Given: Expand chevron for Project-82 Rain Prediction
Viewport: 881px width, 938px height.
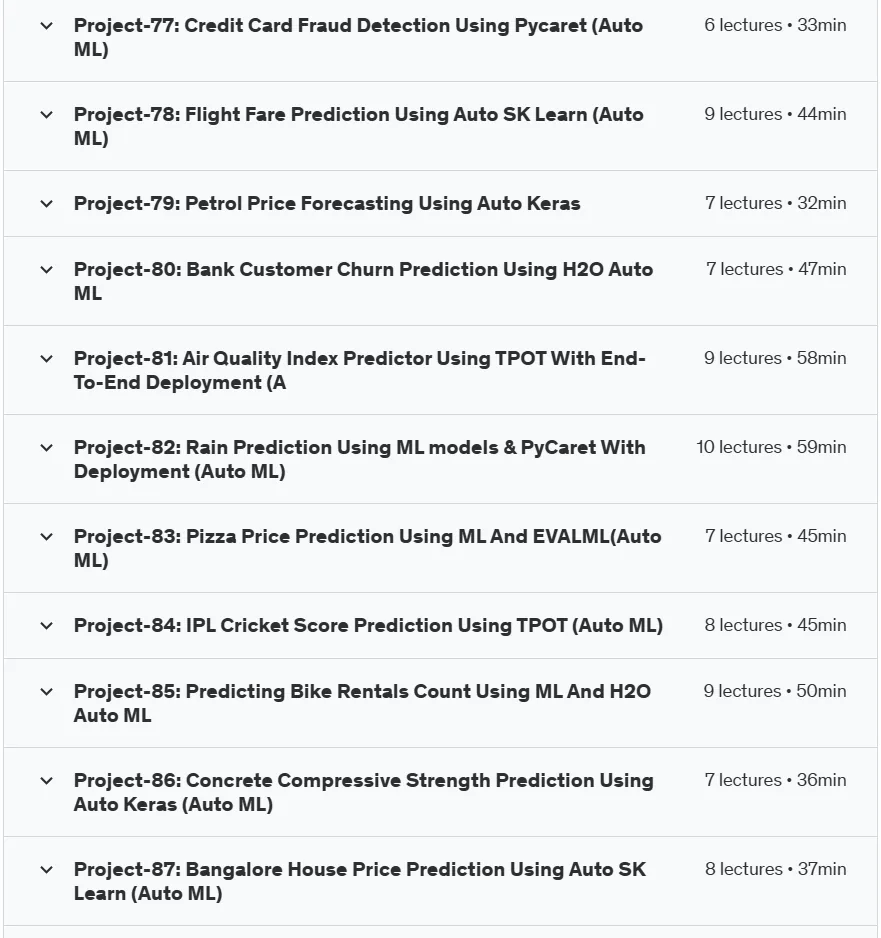Looking at the screenshot, I should (x=47, y=448).
